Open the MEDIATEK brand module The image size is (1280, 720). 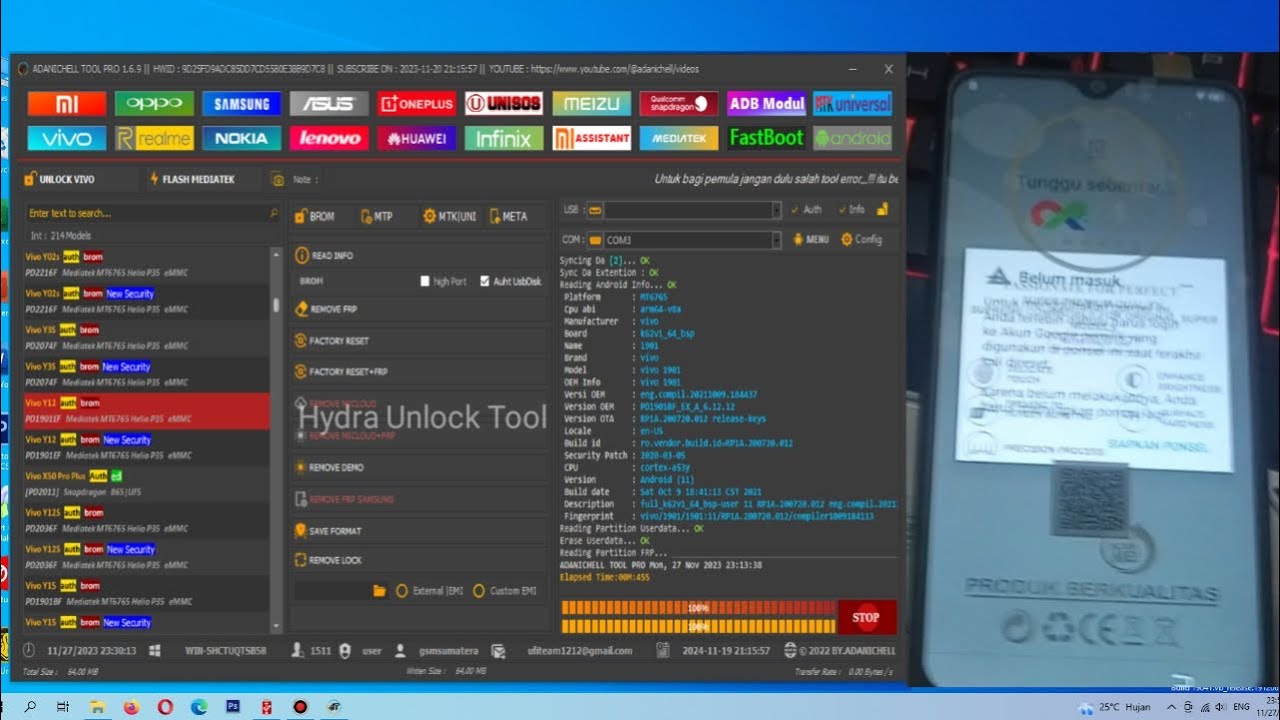tap(679, 138)
